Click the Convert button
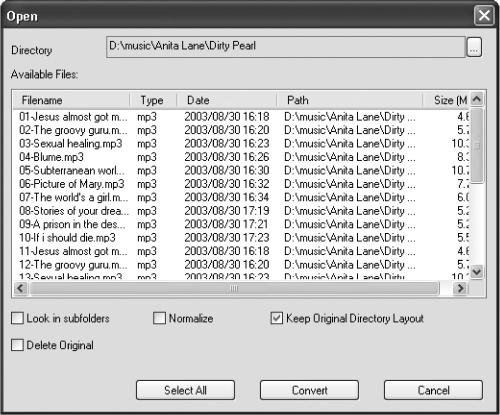 (309, 390)
